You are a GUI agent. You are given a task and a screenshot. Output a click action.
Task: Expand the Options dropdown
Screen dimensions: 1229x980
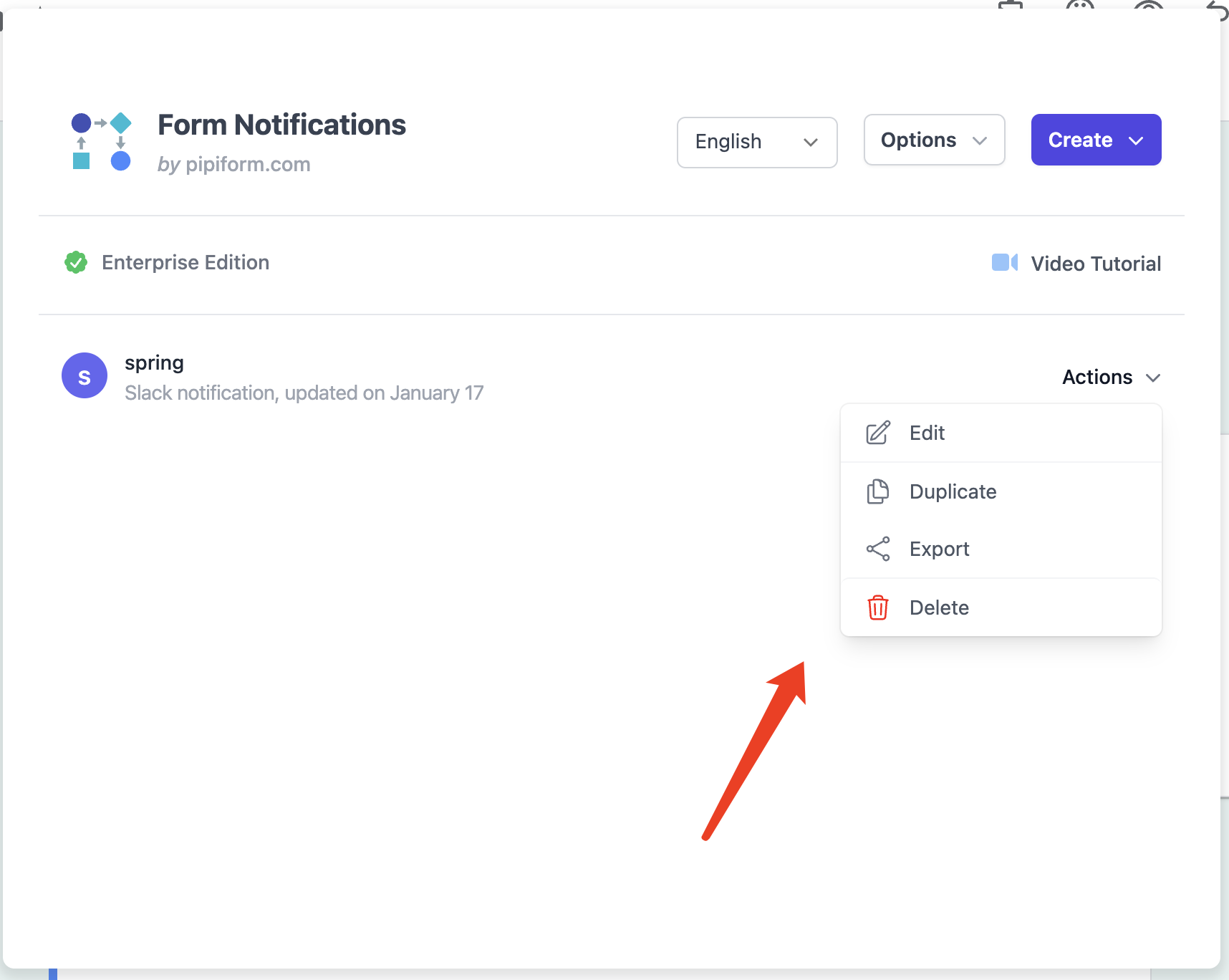click(934, 140)
